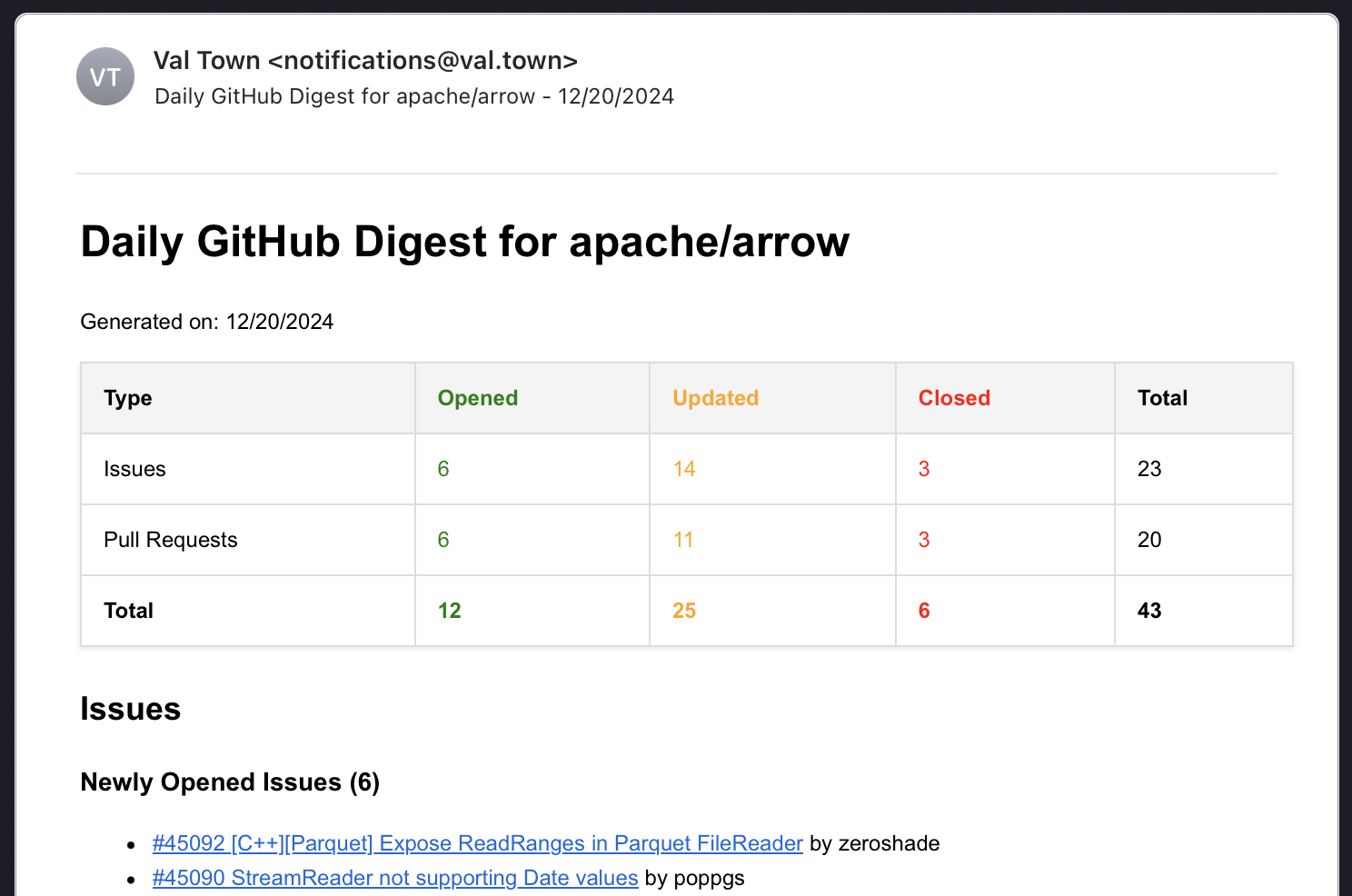Click the VT sender avatar
This screenshot has height=896, width=1352.
coord(105,76)
